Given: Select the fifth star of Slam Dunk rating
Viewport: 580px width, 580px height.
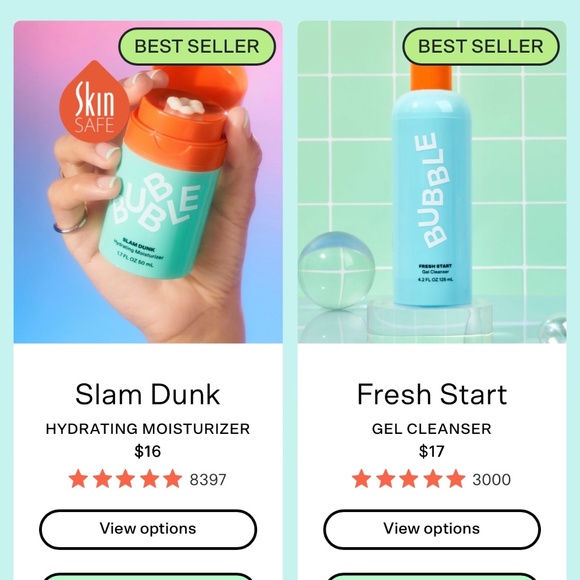Looking at the screenshot, I should pyautogui.click(x=173, y=479).
